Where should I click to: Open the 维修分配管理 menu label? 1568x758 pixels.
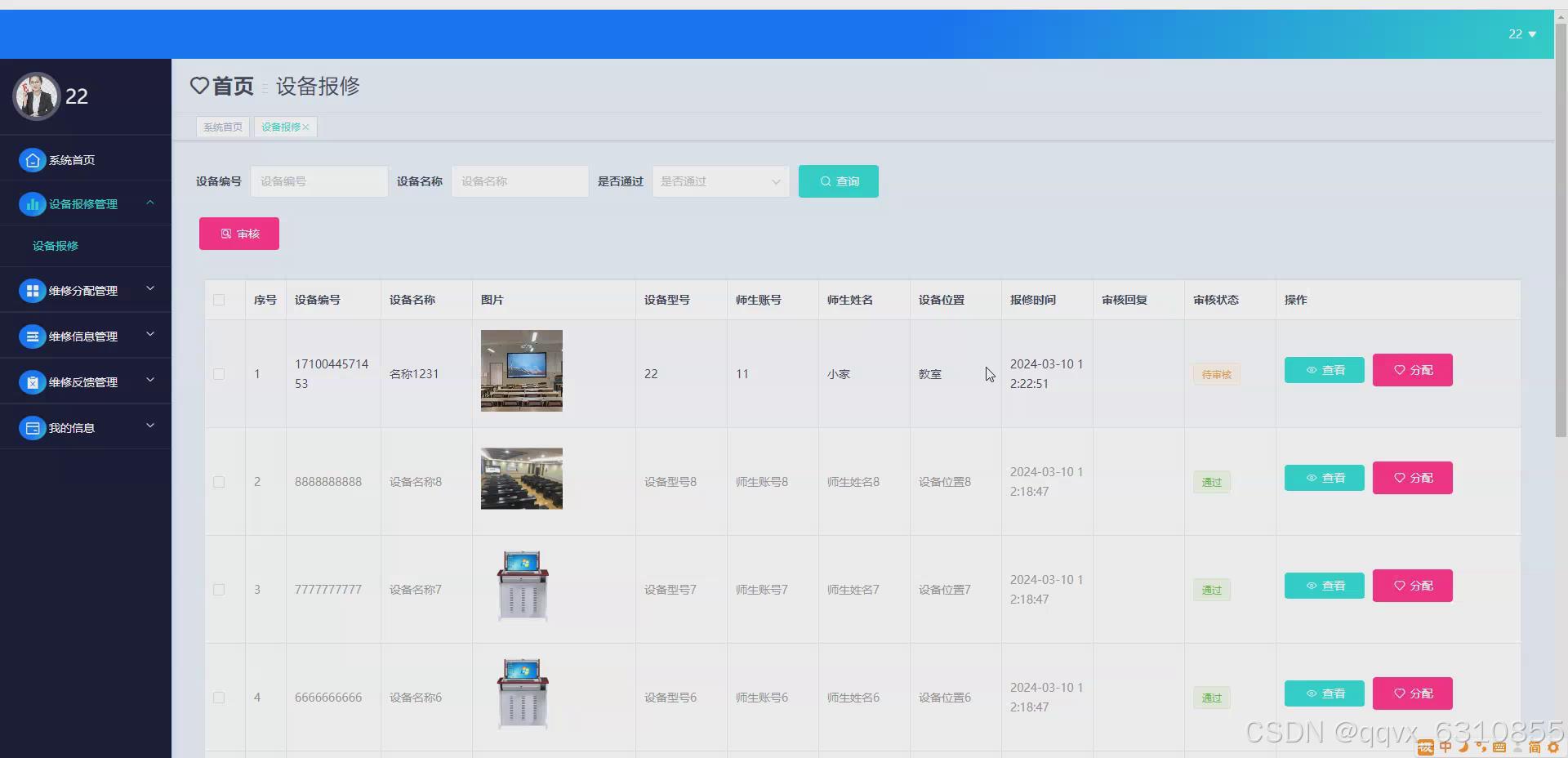coord(83,291)
